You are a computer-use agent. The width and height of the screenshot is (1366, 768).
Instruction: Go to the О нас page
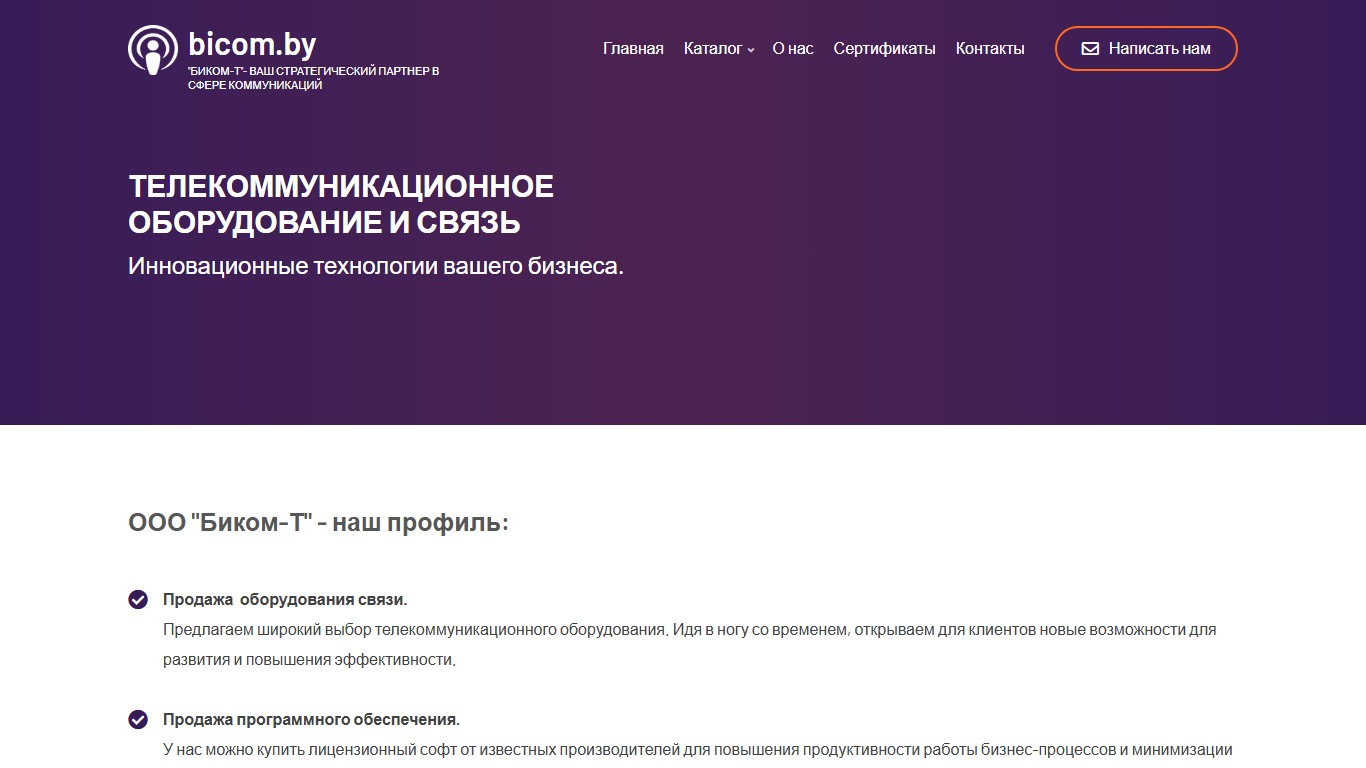(793, 48)
